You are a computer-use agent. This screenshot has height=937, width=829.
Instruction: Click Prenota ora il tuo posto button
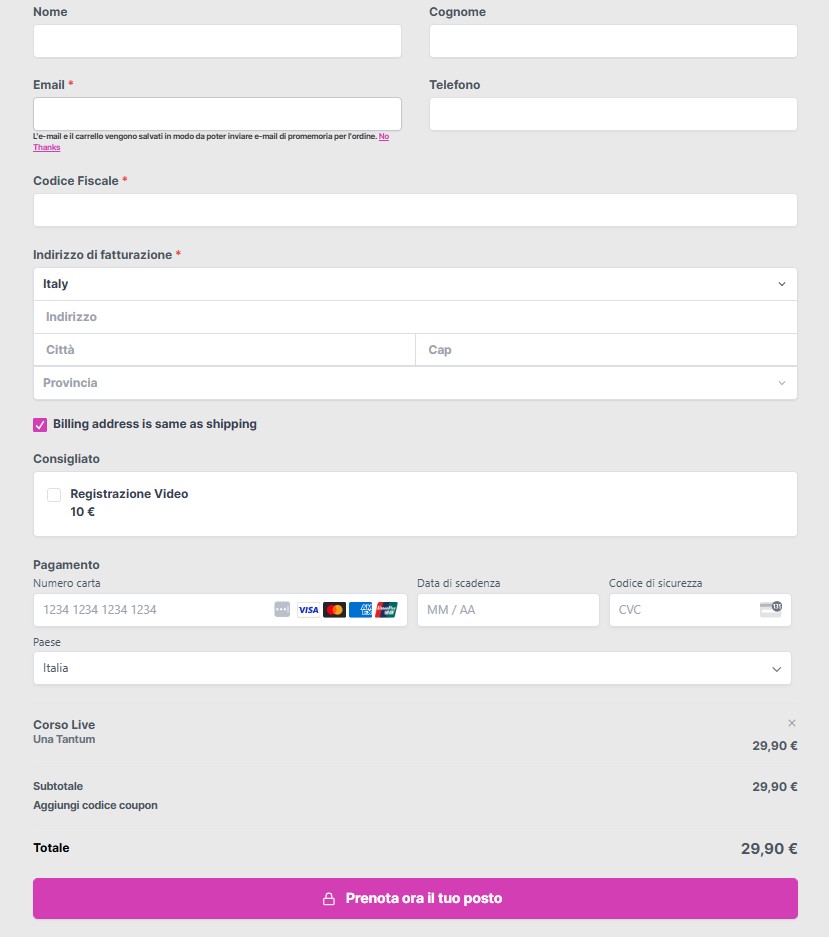(x=415, y=898)
